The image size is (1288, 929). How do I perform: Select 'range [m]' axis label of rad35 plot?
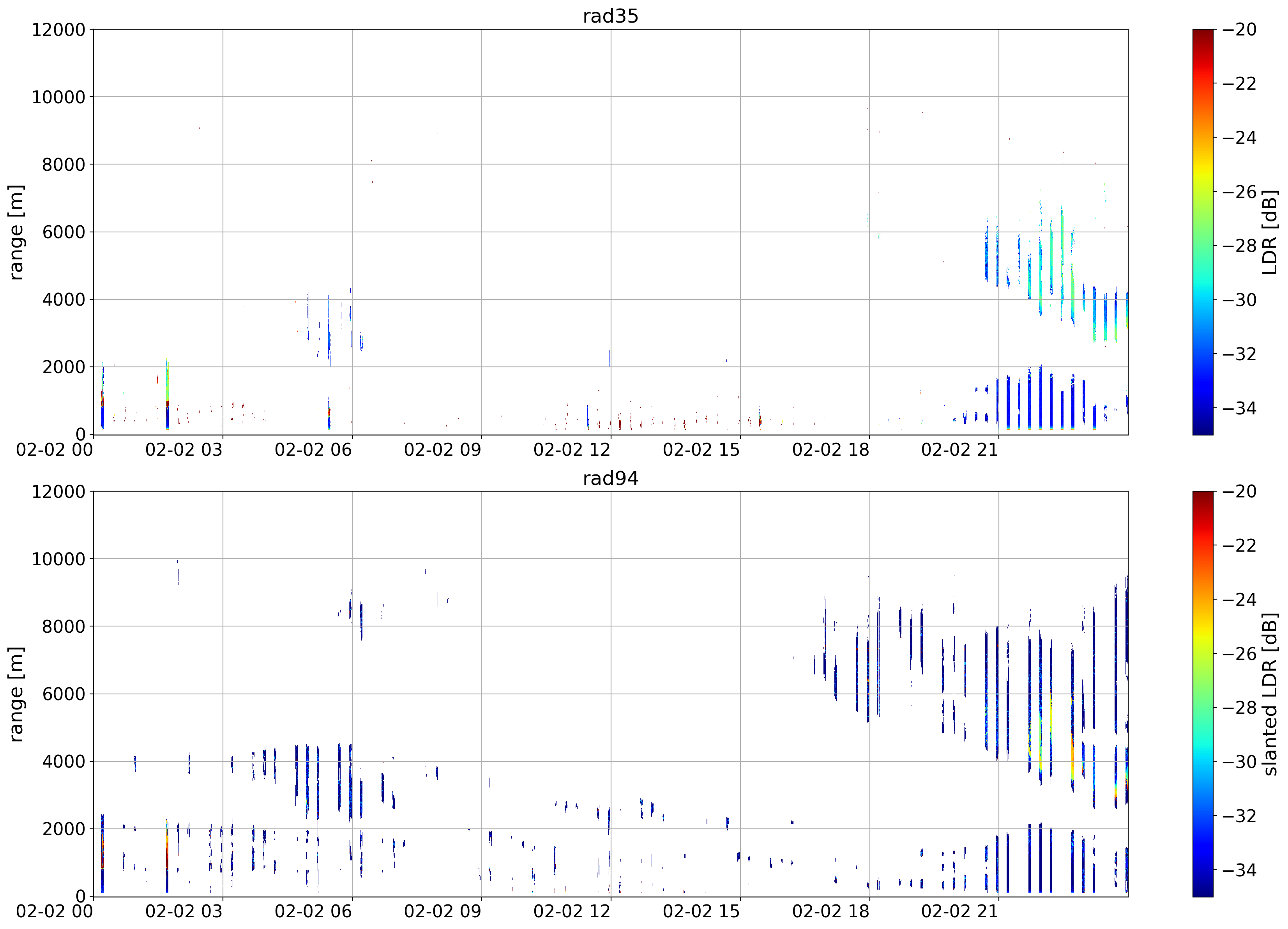coord(16,232)
